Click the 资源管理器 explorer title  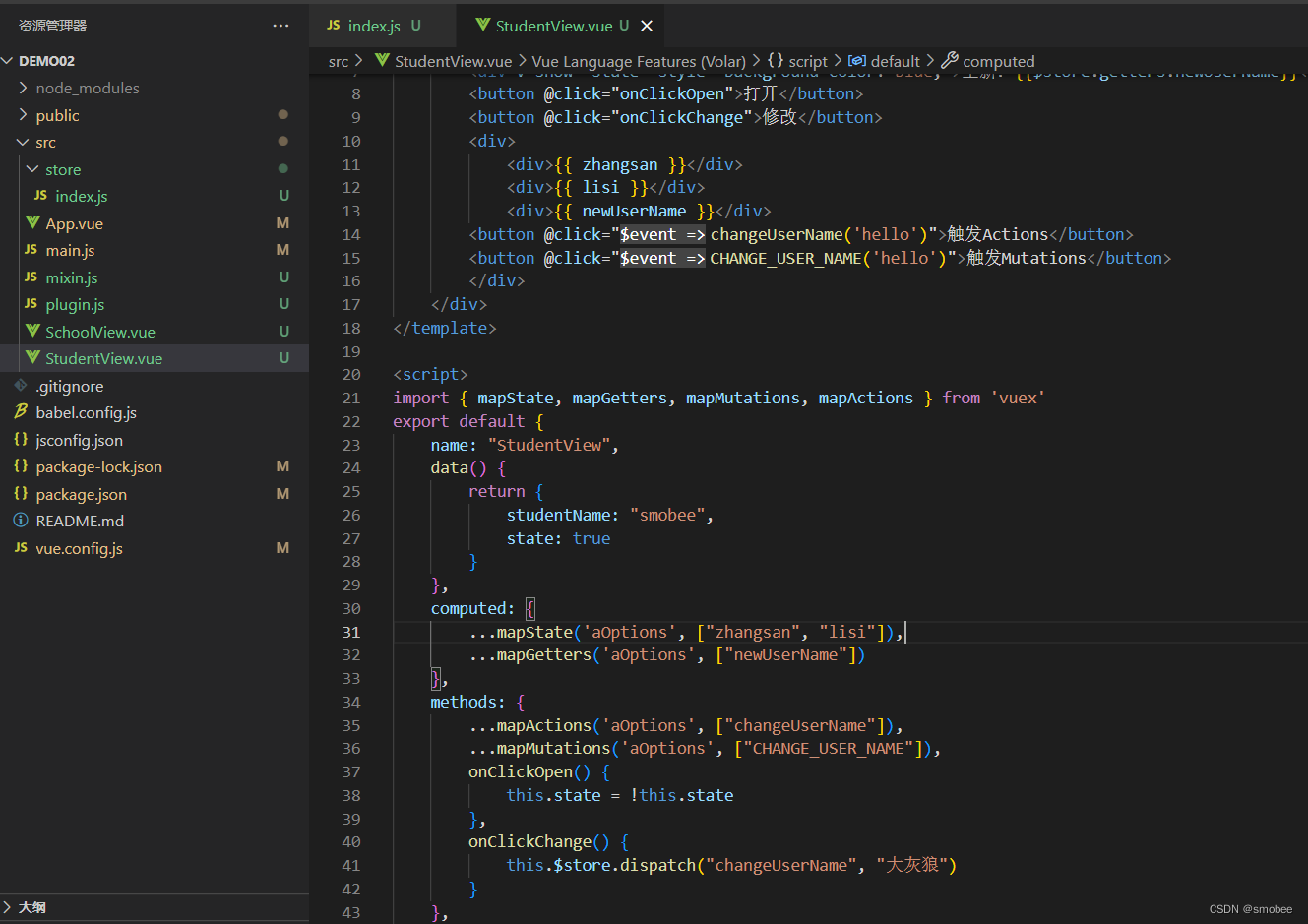[52, 26]
